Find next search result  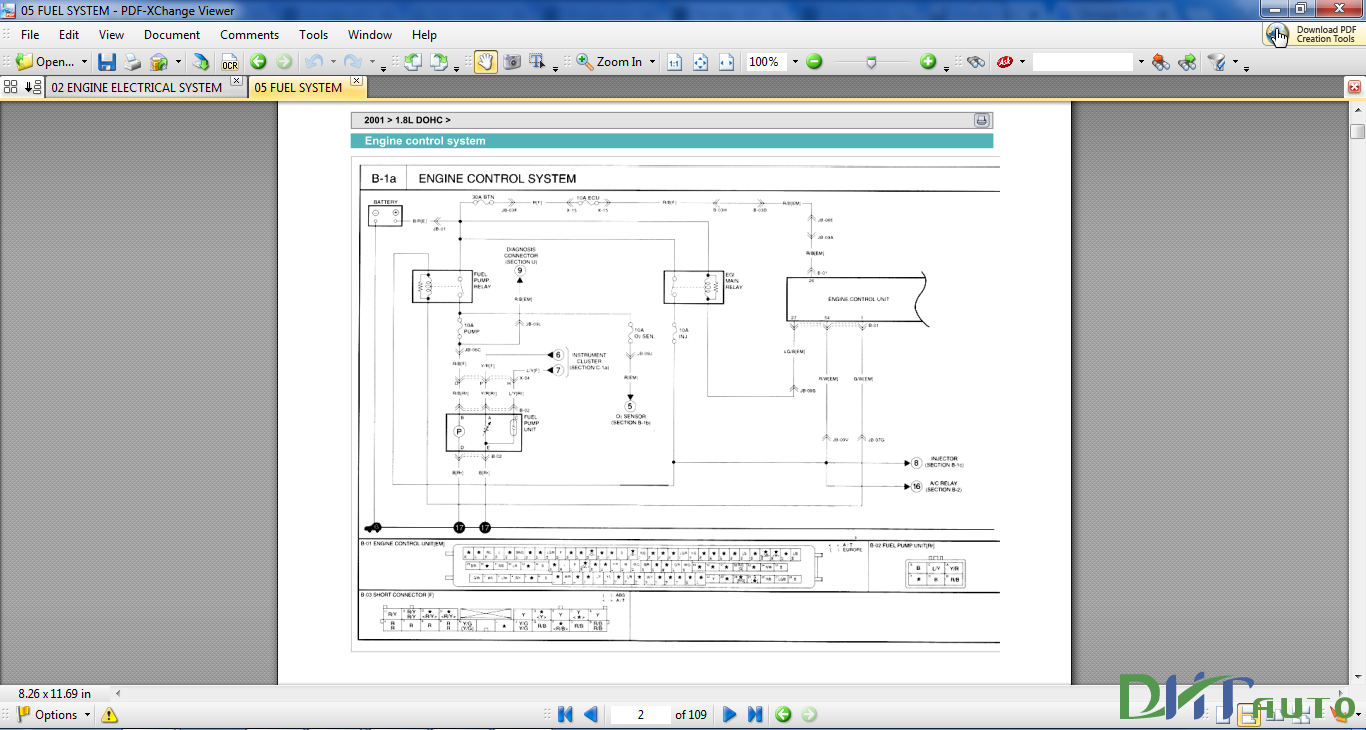pyautogui.click(x=1187, y=62)
